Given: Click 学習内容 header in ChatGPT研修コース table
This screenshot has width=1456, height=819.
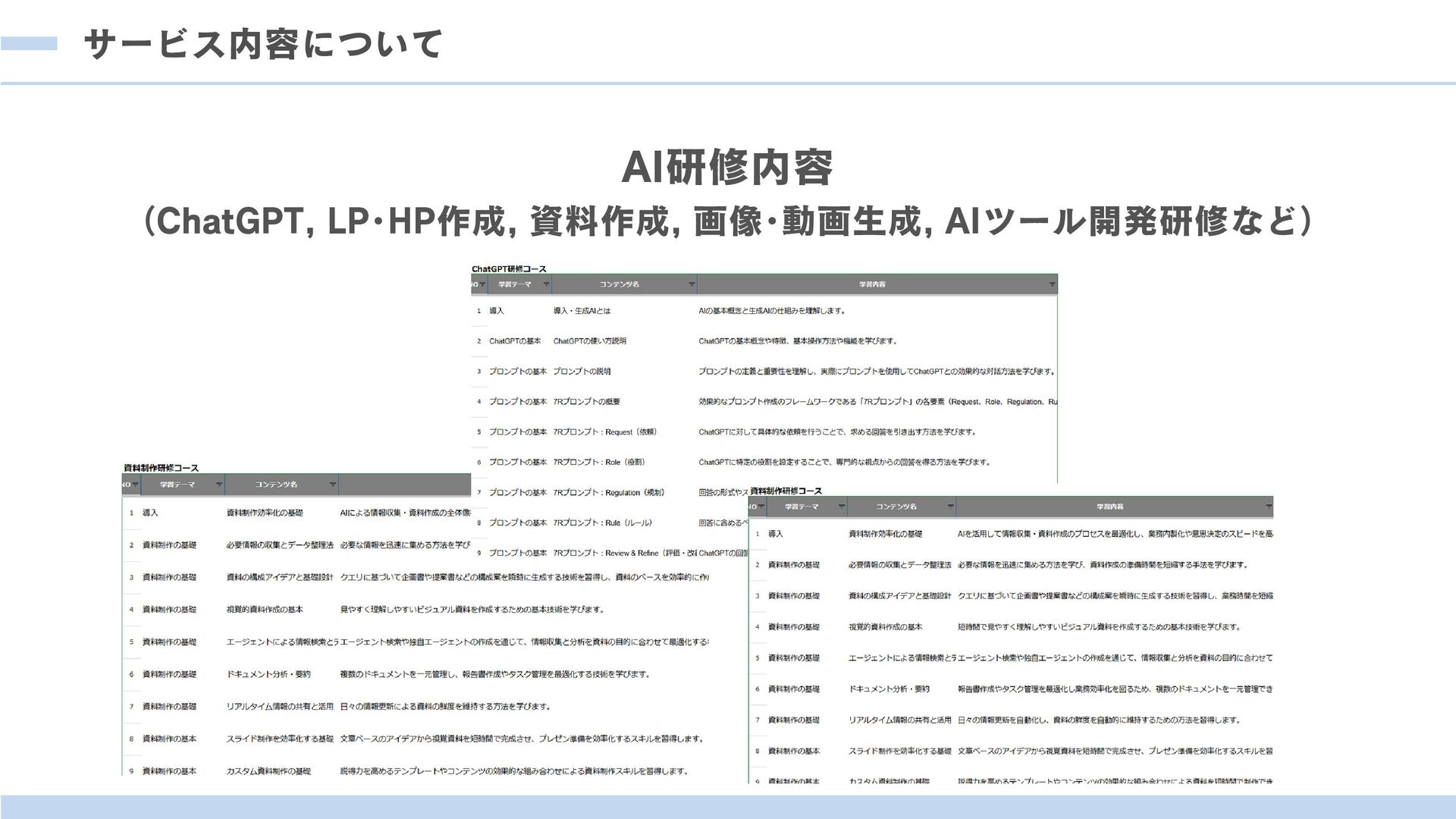Looking at the screenshot, I should (872, 285).
